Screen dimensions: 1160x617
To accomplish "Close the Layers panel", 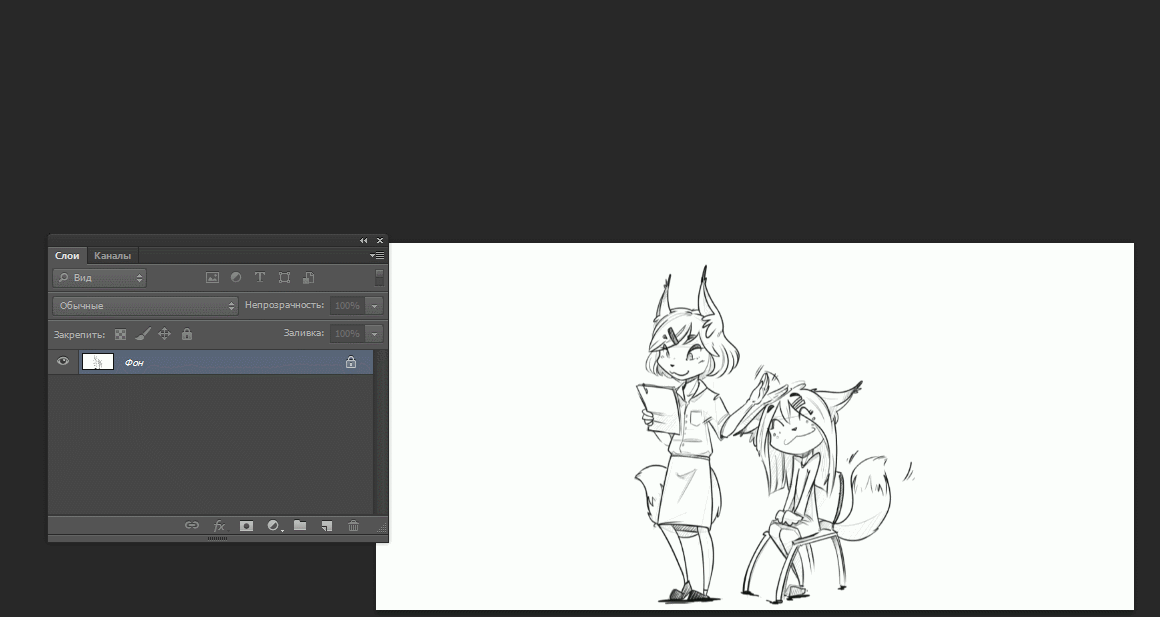I will [x=380, y=240].
